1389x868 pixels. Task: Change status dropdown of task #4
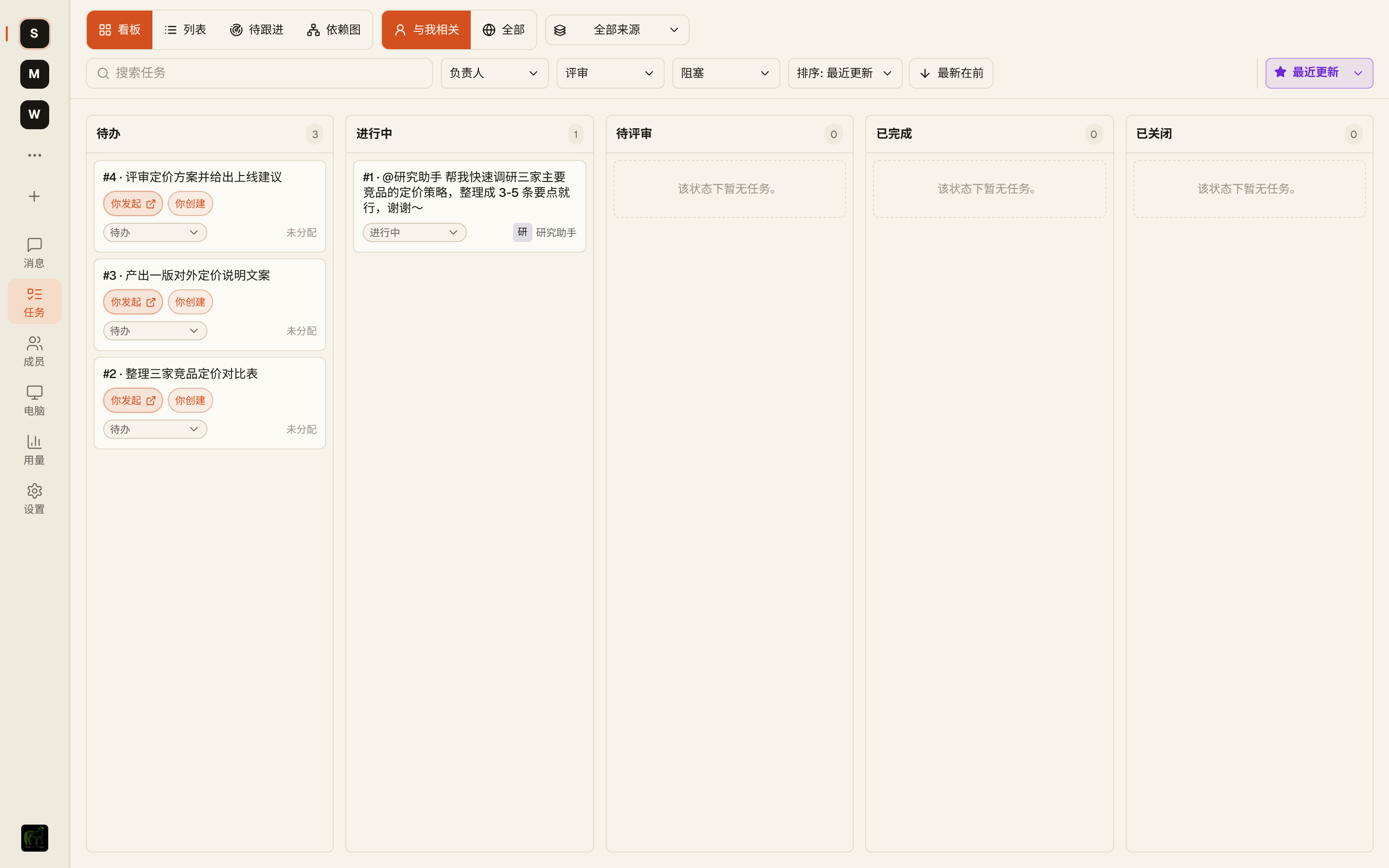(155, 232)
